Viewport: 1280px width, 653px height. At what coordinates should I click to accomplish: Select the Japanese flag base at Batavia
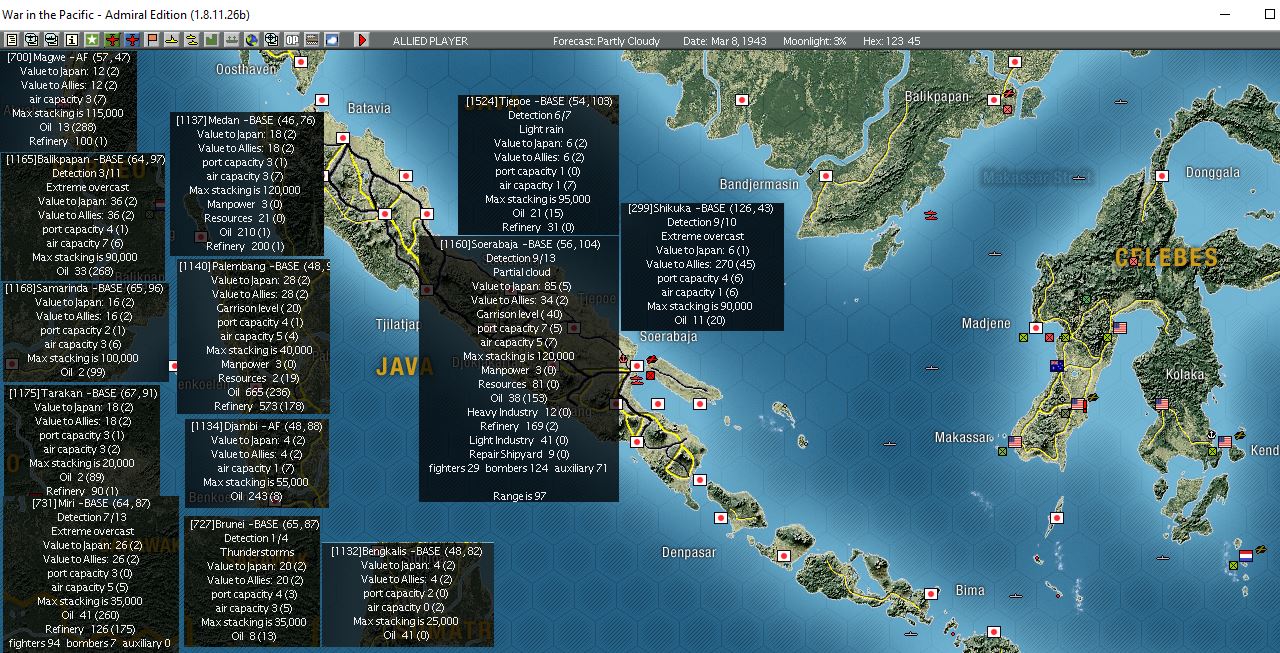[x=343, y=138]
